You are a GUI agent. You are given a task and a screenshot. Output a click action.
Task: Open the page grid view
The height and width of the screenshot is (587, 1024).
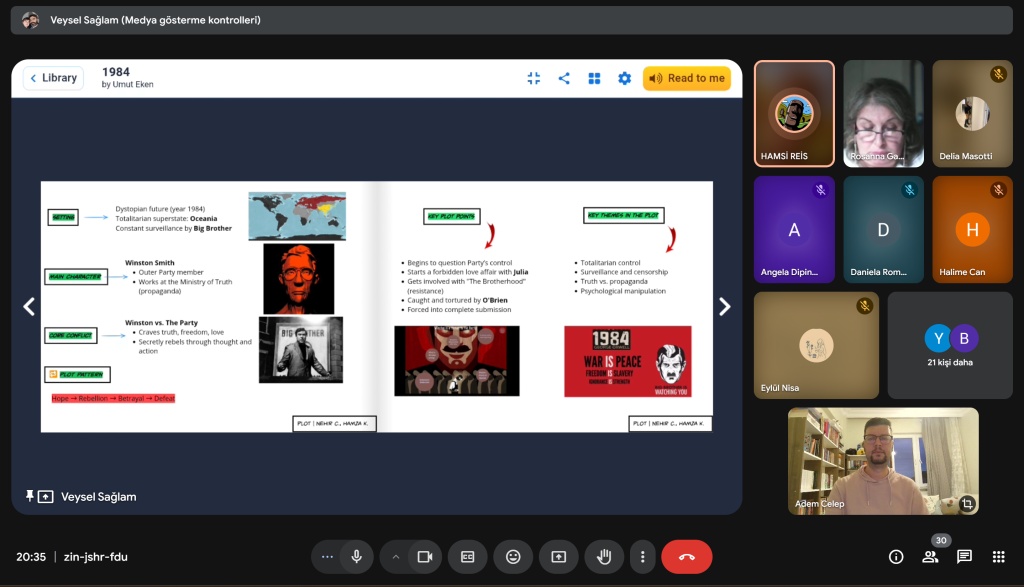594,78
